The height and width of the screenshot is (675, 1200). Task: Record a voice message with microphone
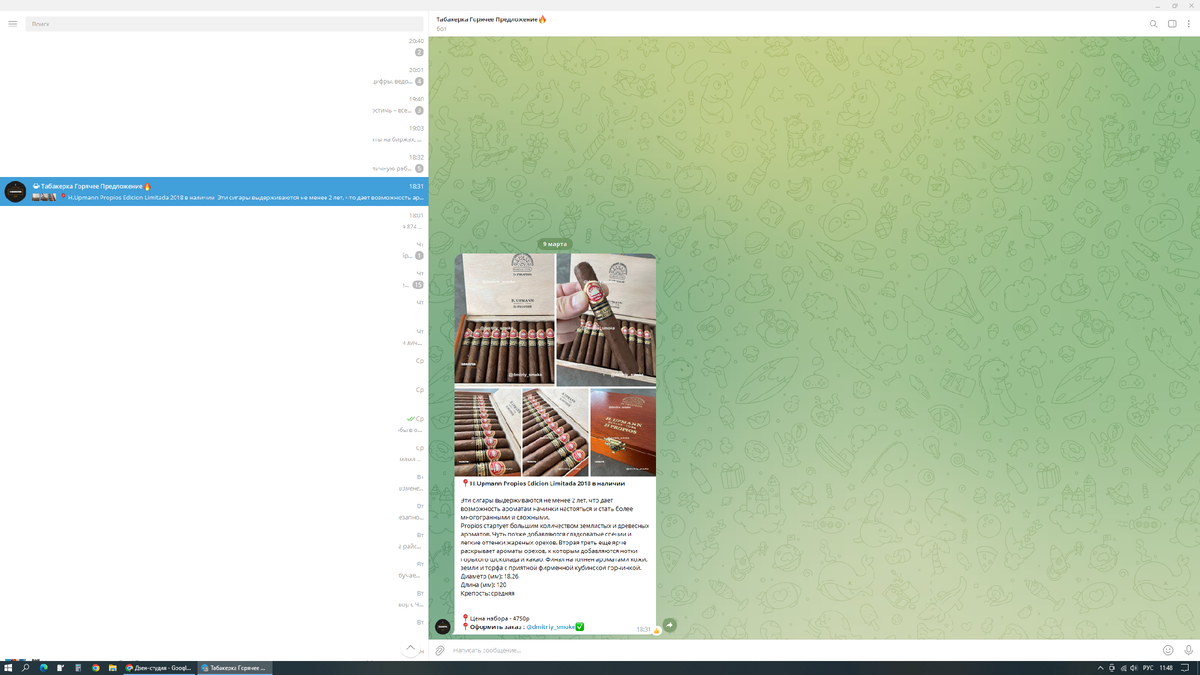point(1187,650)
